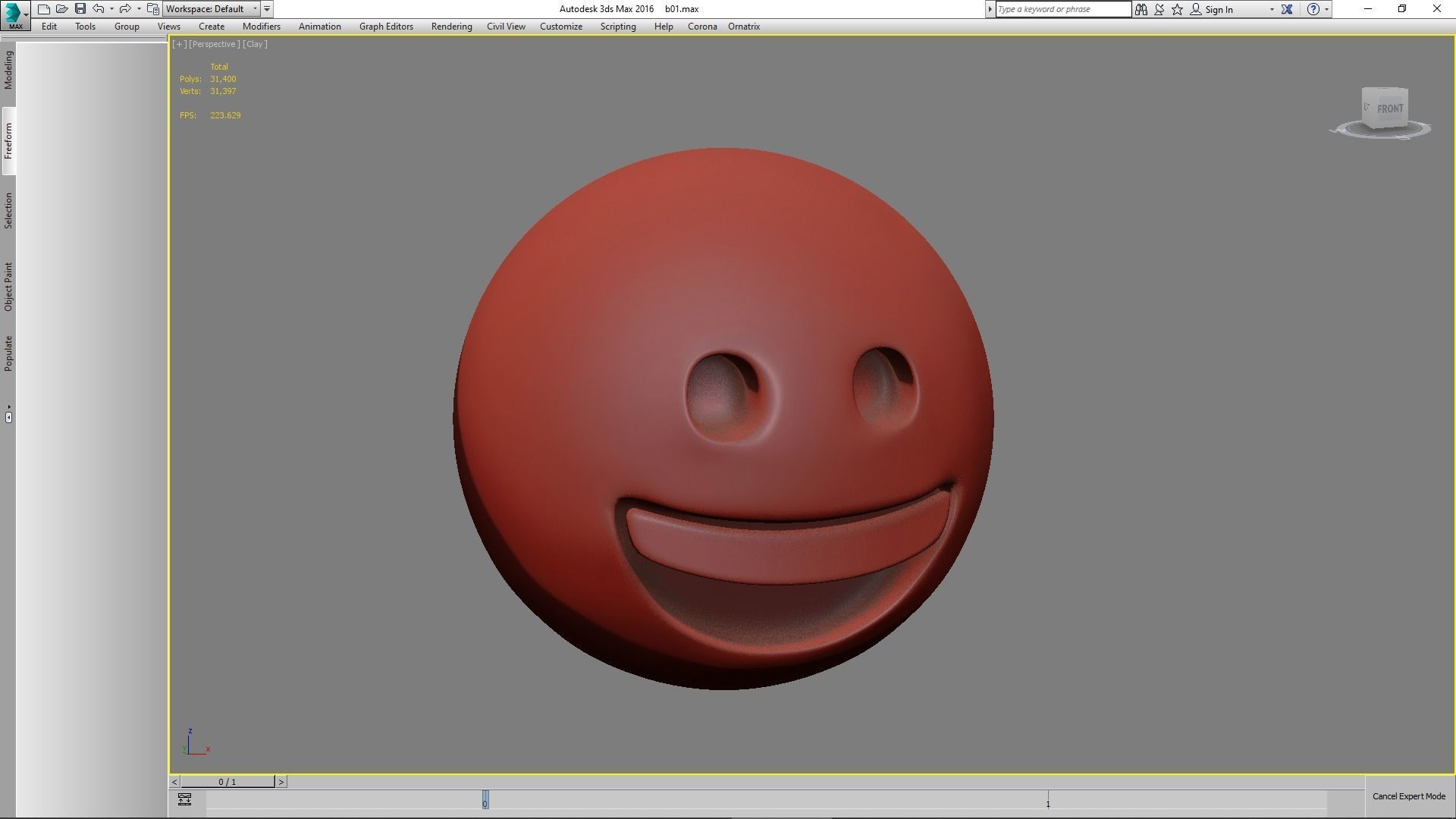Open Favorites star icon
This screenshot has width=1456, height=819.
[x=1178, y=9]
